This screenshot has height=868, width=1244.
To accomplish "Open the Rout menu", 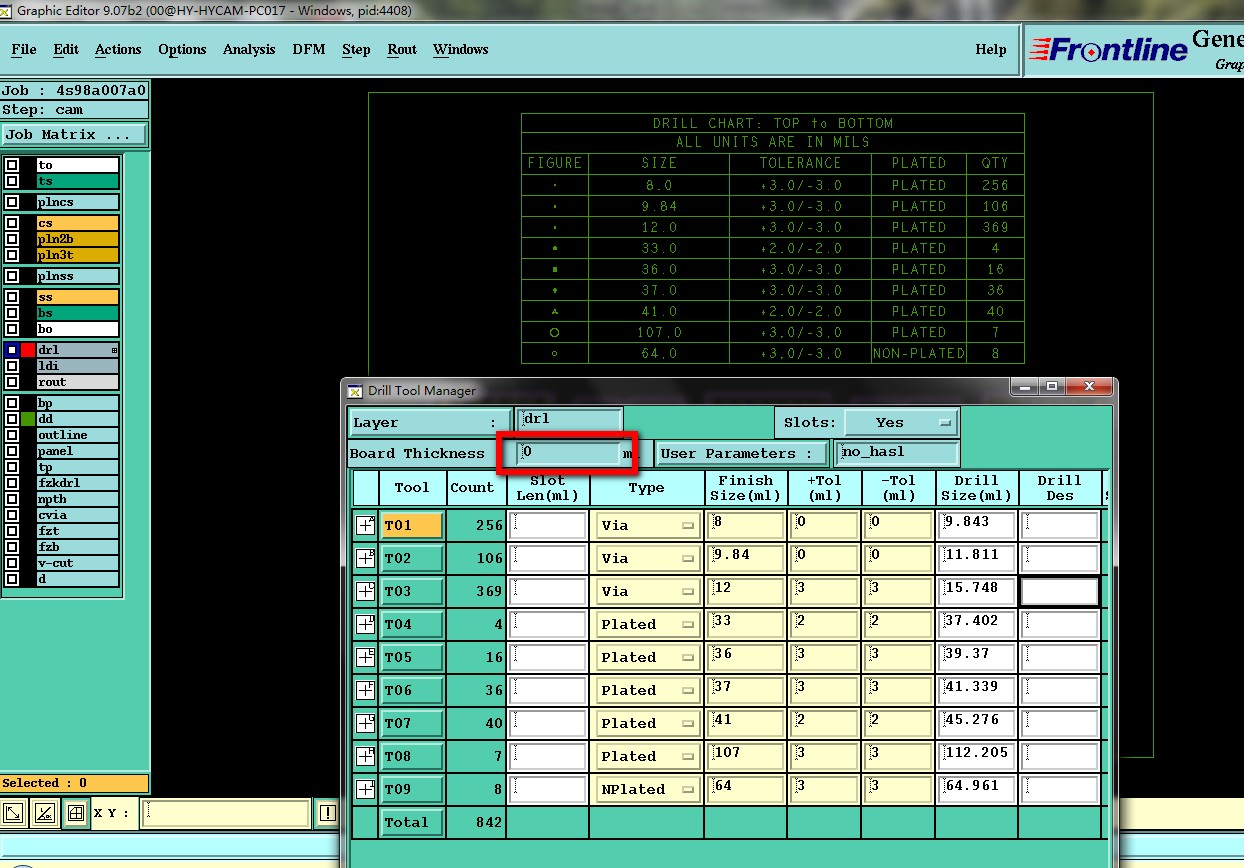I will 402,49.
